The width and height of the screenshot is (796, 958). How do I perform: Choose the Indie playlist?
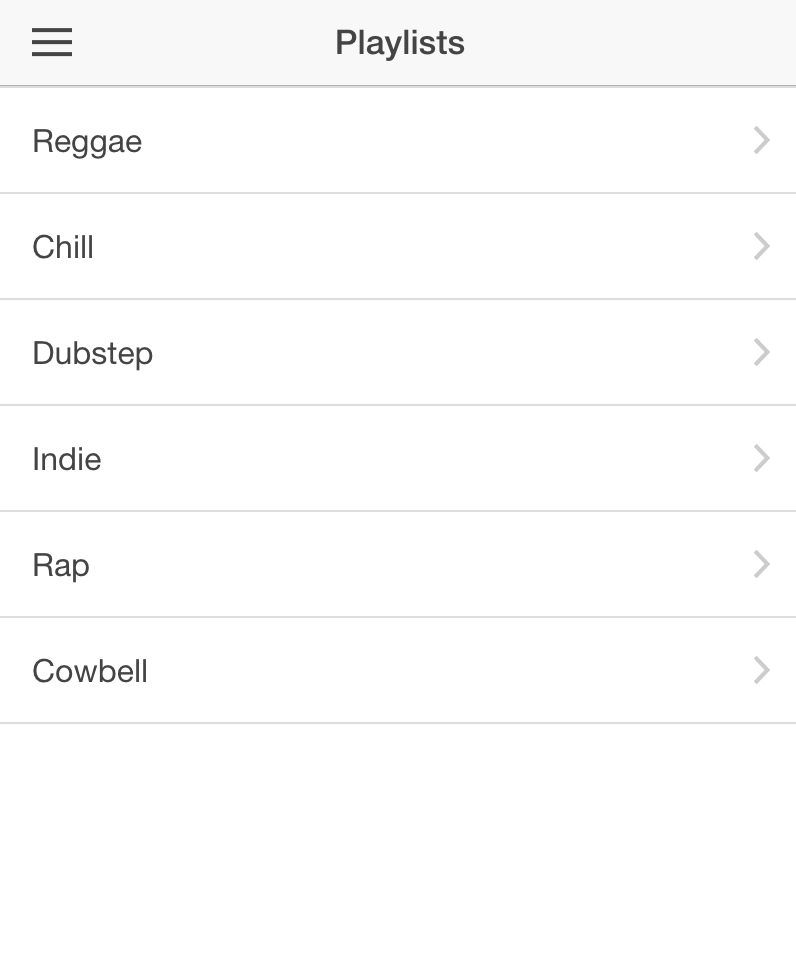398,459
